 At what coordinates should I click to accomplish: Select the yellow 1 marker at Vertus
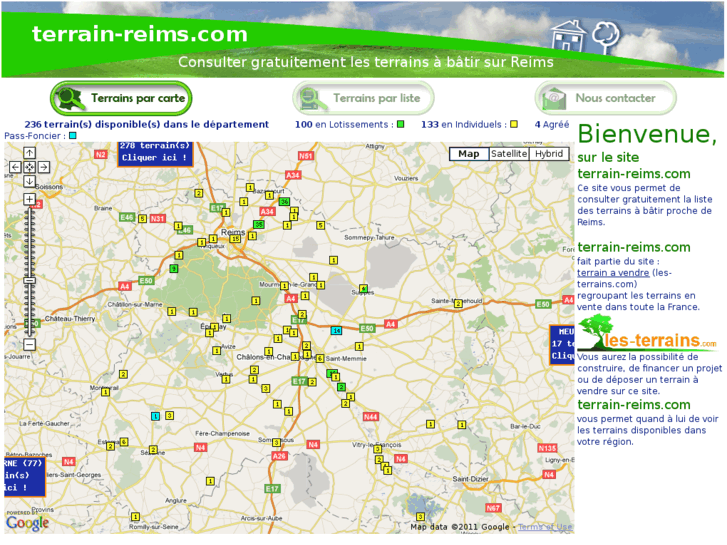coord(226,380)
